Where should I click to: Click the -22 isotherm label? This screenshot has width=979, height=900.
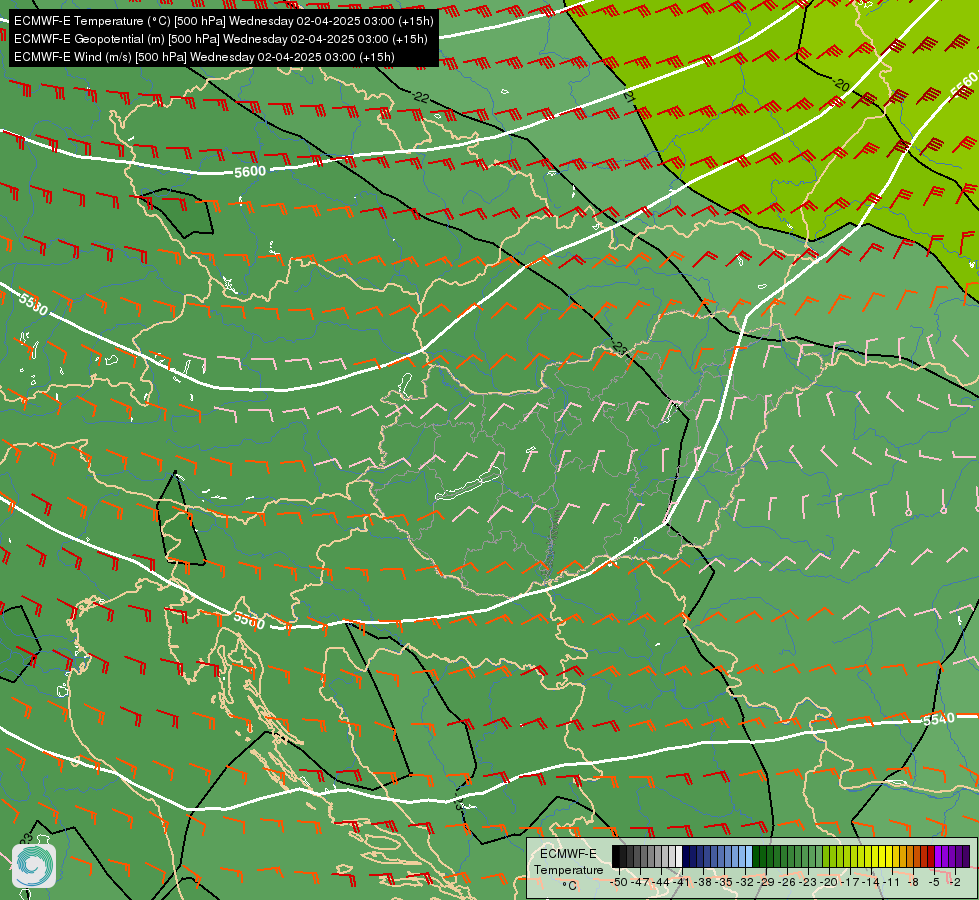click(420, 97)
